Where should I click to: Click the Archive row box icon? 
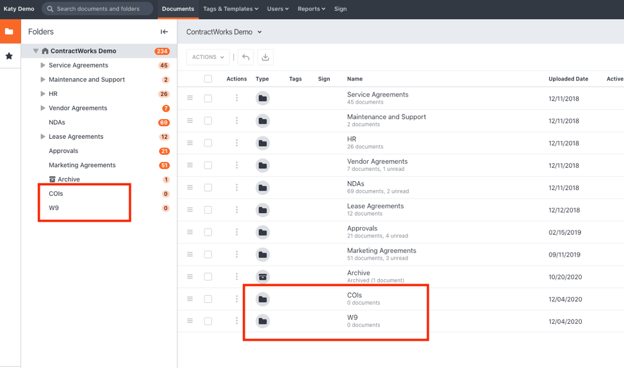(x=263, y=276)
